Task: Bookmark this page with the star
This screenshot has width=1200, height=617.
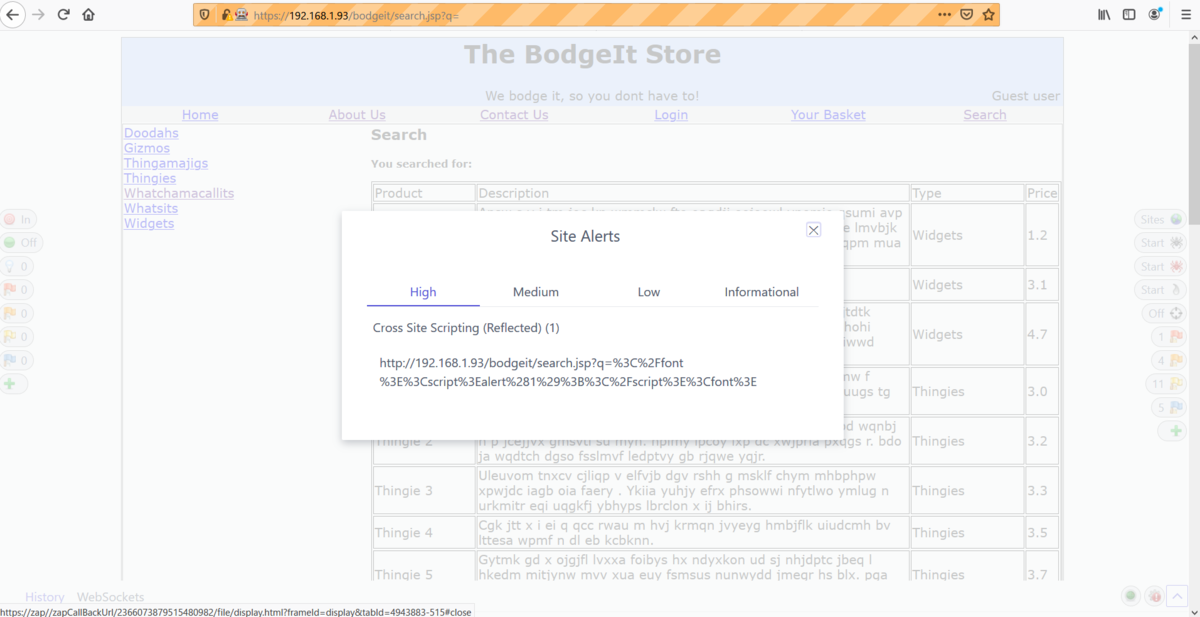Action: pos(988,15)
